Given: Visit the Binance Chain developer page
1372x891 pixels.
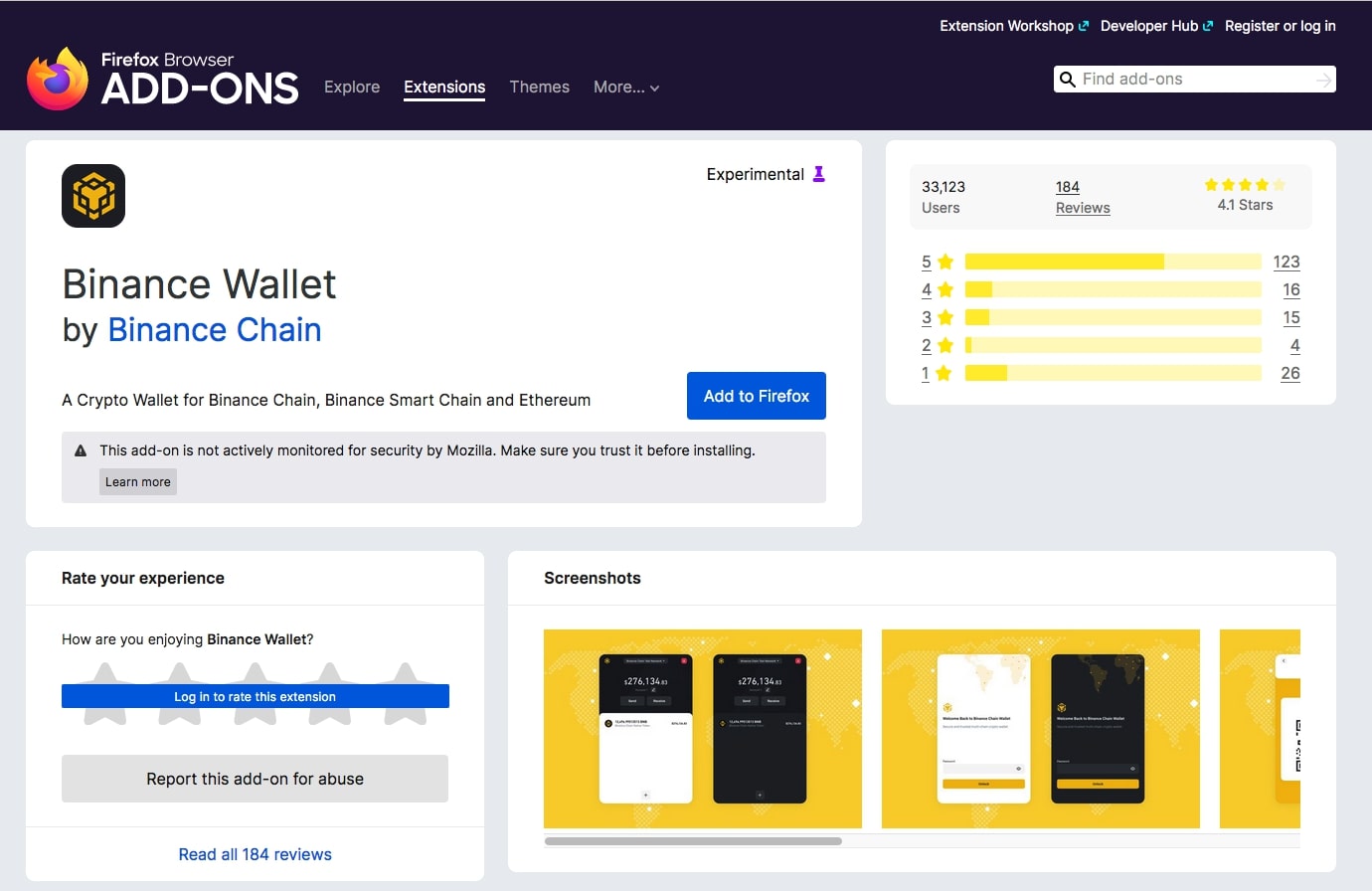Looking at the screenshot, I should [215, 329].
